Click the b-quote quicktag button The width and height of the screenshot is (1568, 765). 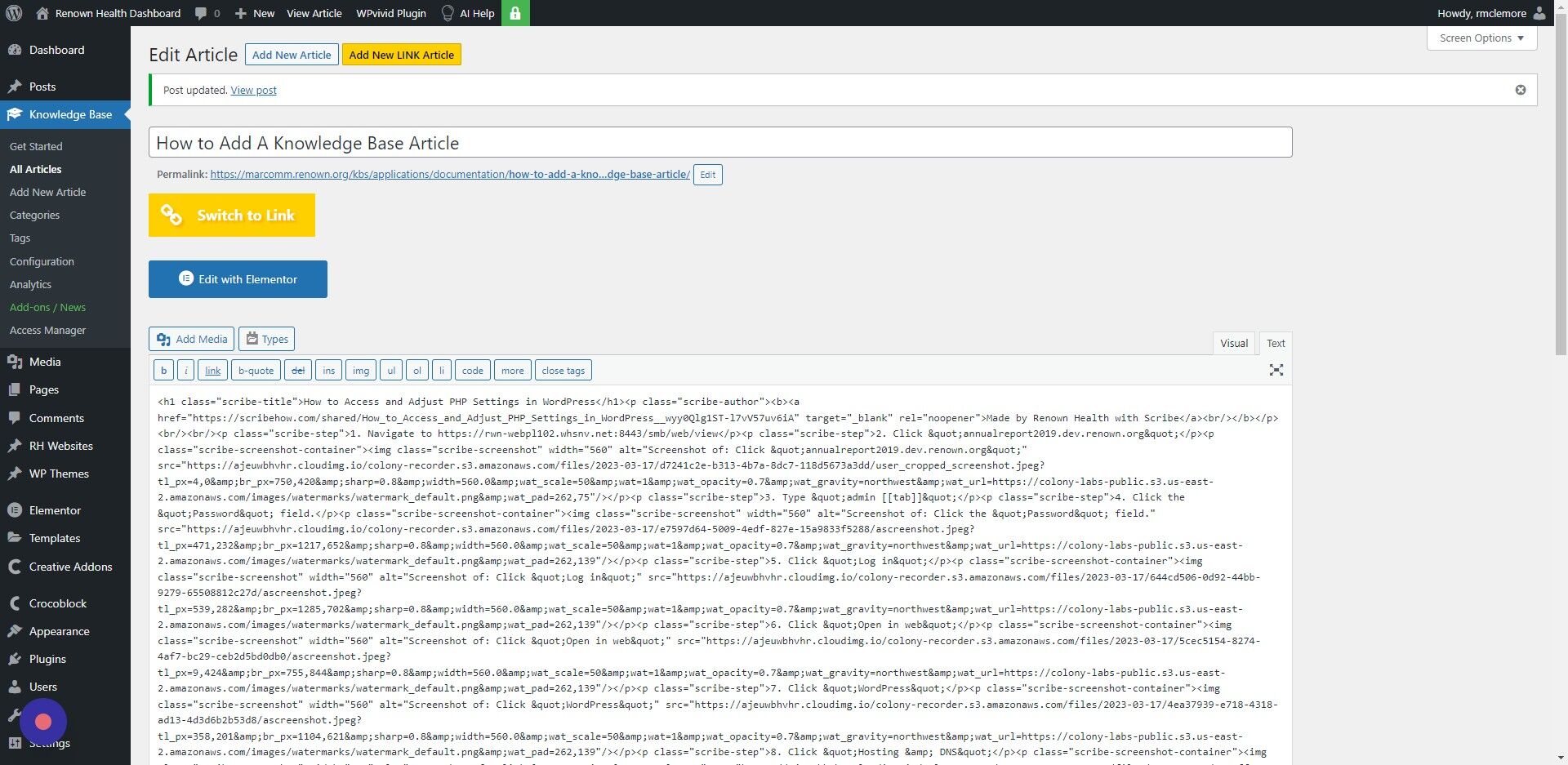click(256, 371)
